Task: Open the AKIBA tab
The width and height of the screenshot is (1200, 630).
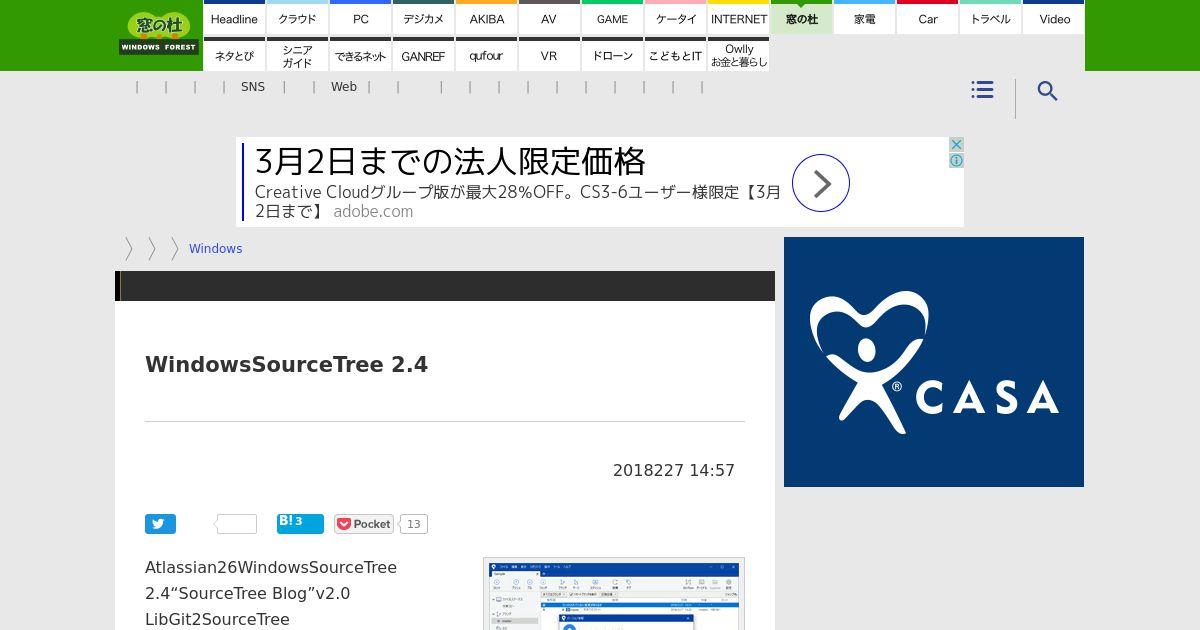Action: tap(486, 18)
